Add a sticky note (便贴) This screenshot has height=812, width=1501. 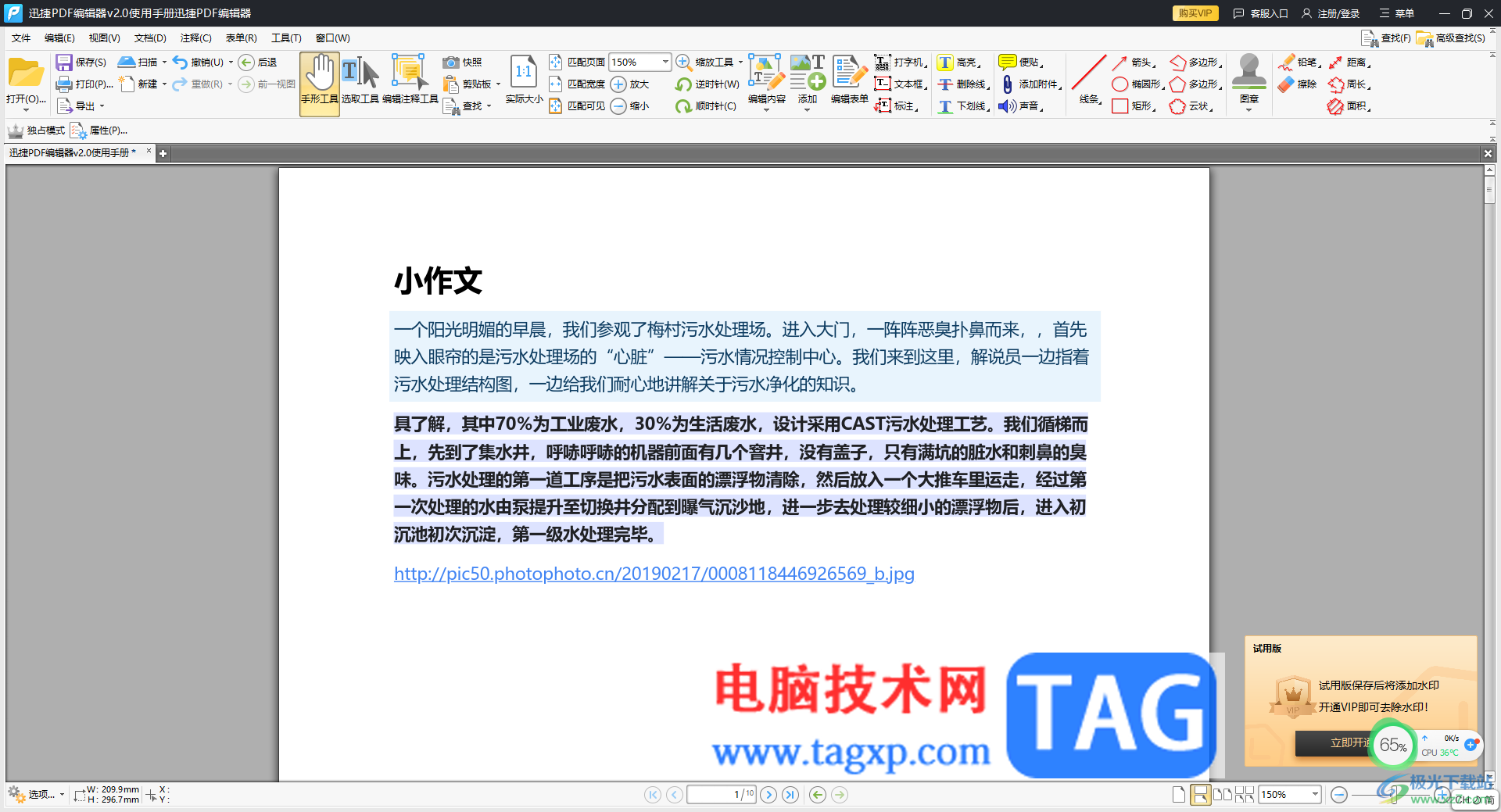pyautogui.click(x=1020, y=63)
